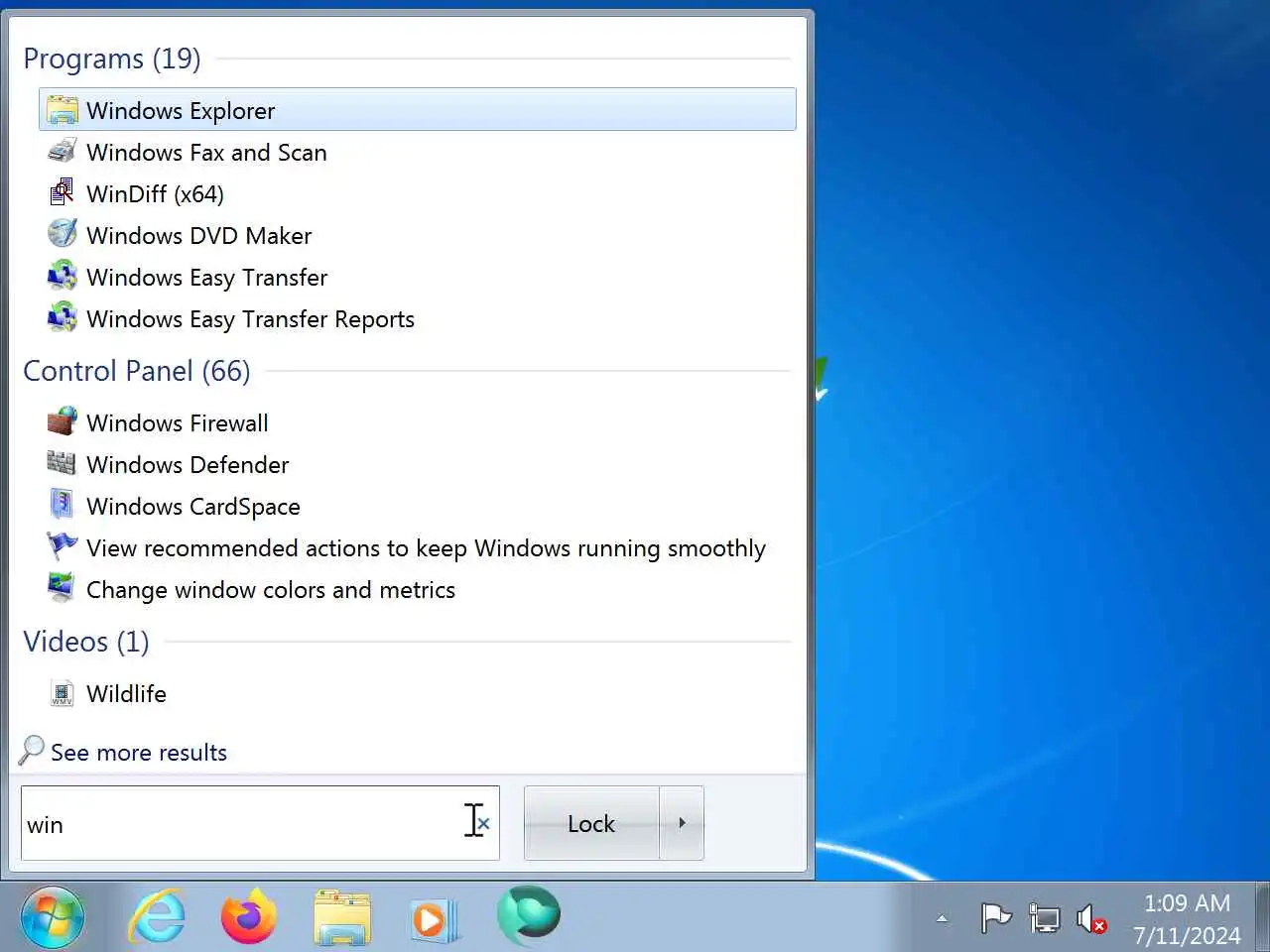Screen dimensions: 1270x952
Task: Launch Firefox from the taskbar
Action: [248, 917]
